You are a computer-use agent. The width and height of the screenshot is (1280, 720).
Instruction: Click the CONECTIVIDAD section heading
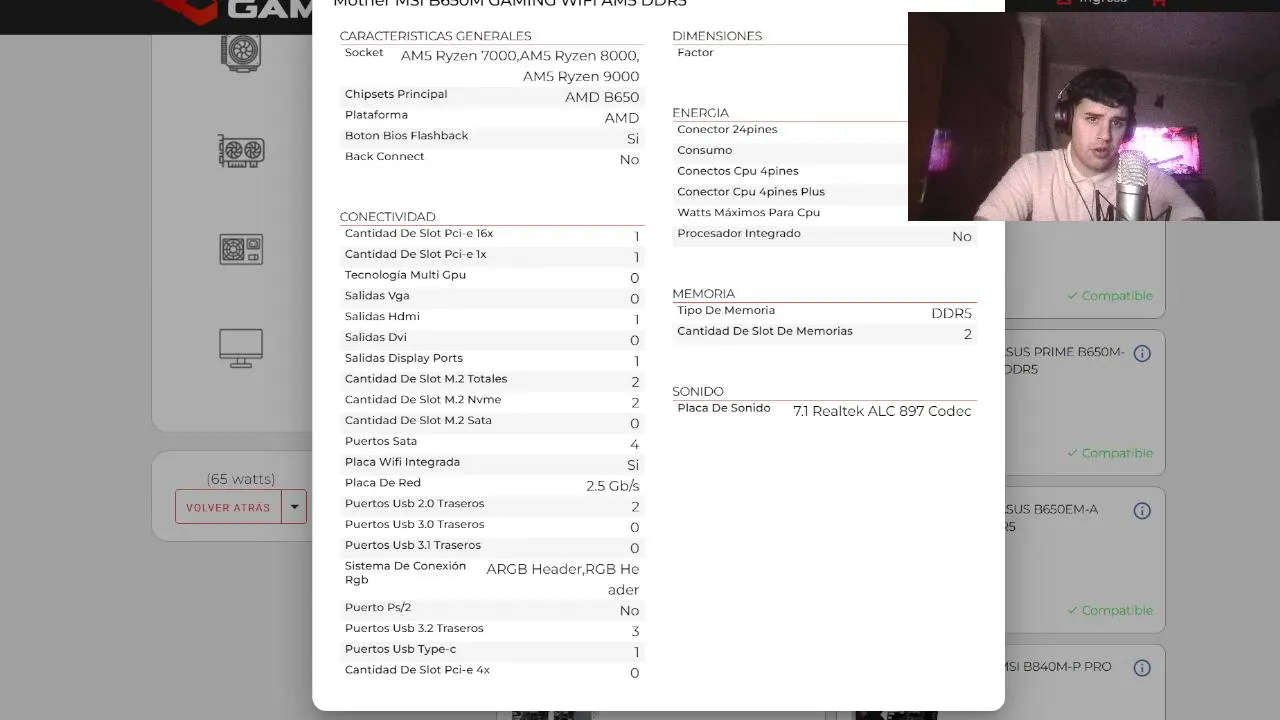point(387,217)
